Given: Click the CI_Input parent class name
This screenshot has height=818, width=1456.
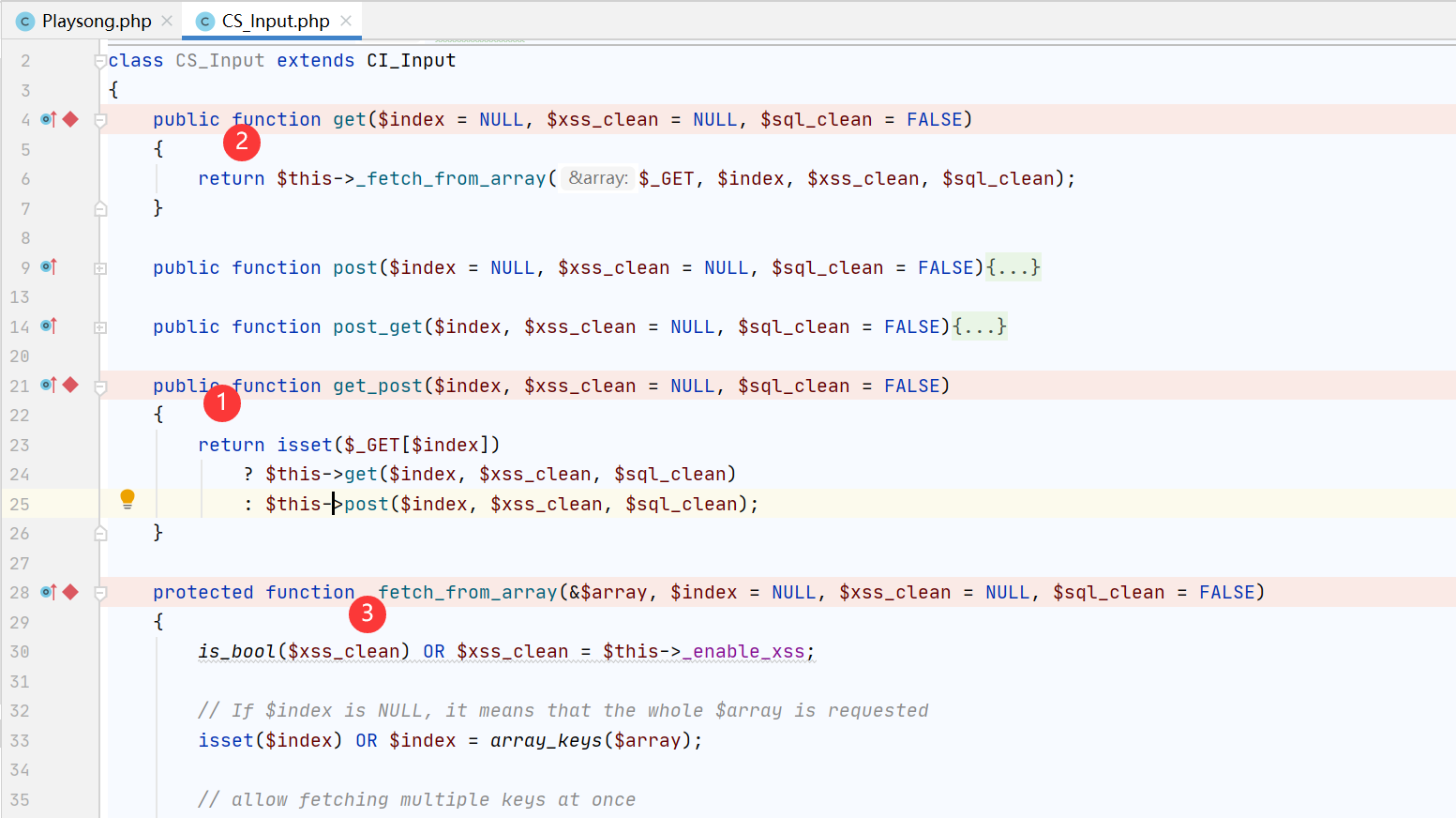Looking at the screenshot, I should click(x=412, y=60).
